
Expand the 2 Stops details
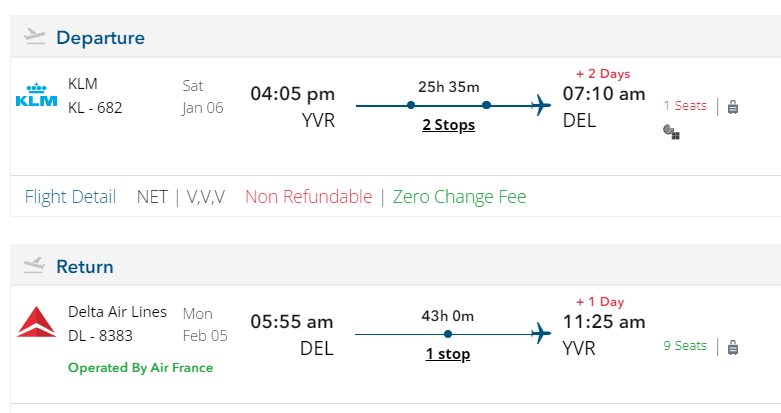[447, 125]
